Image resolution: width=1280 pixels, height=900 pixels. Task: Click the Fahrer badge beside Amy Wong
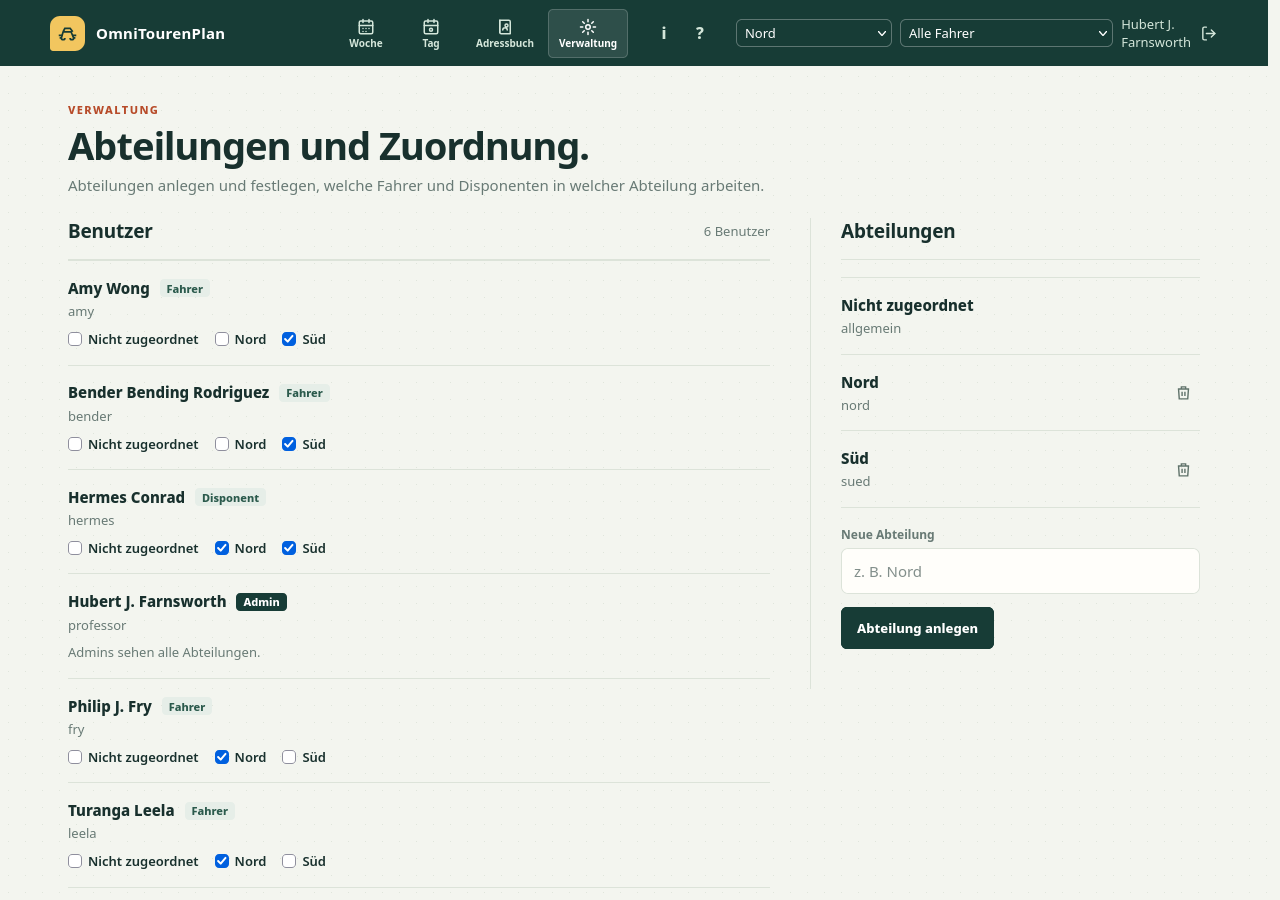coord(185,289)
